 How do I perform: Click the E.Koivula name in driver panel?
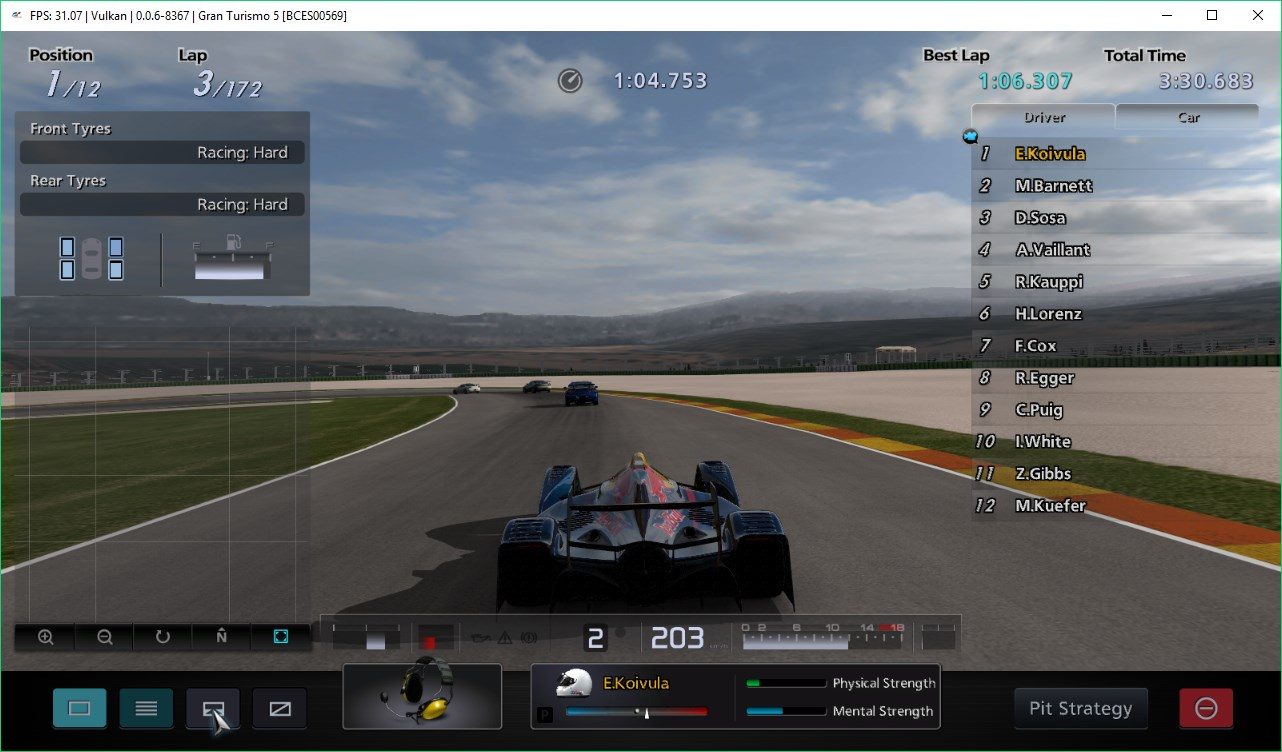point(636,684)
